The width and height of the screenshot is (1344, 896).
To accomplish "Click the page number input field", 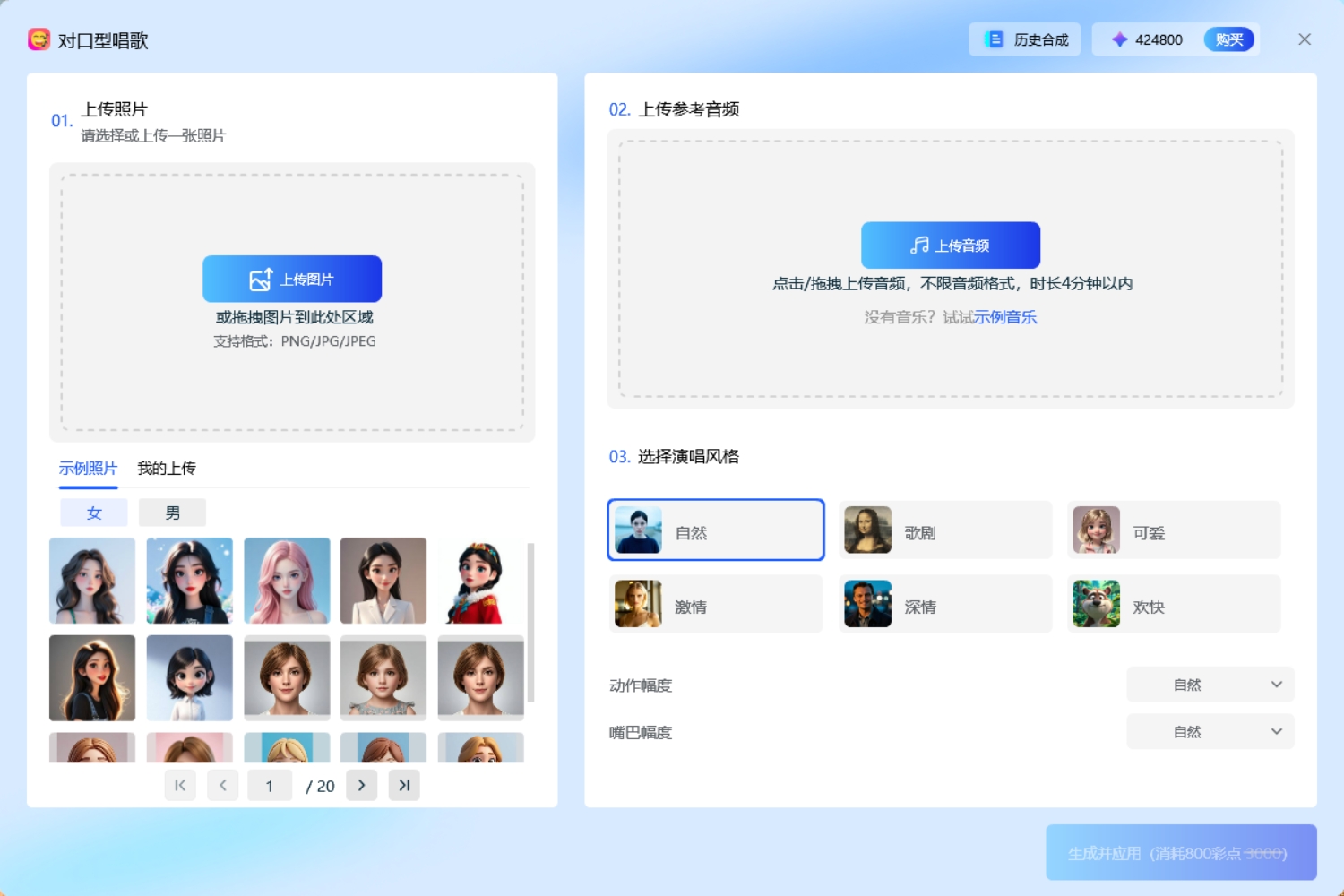I will pos(270,786).
